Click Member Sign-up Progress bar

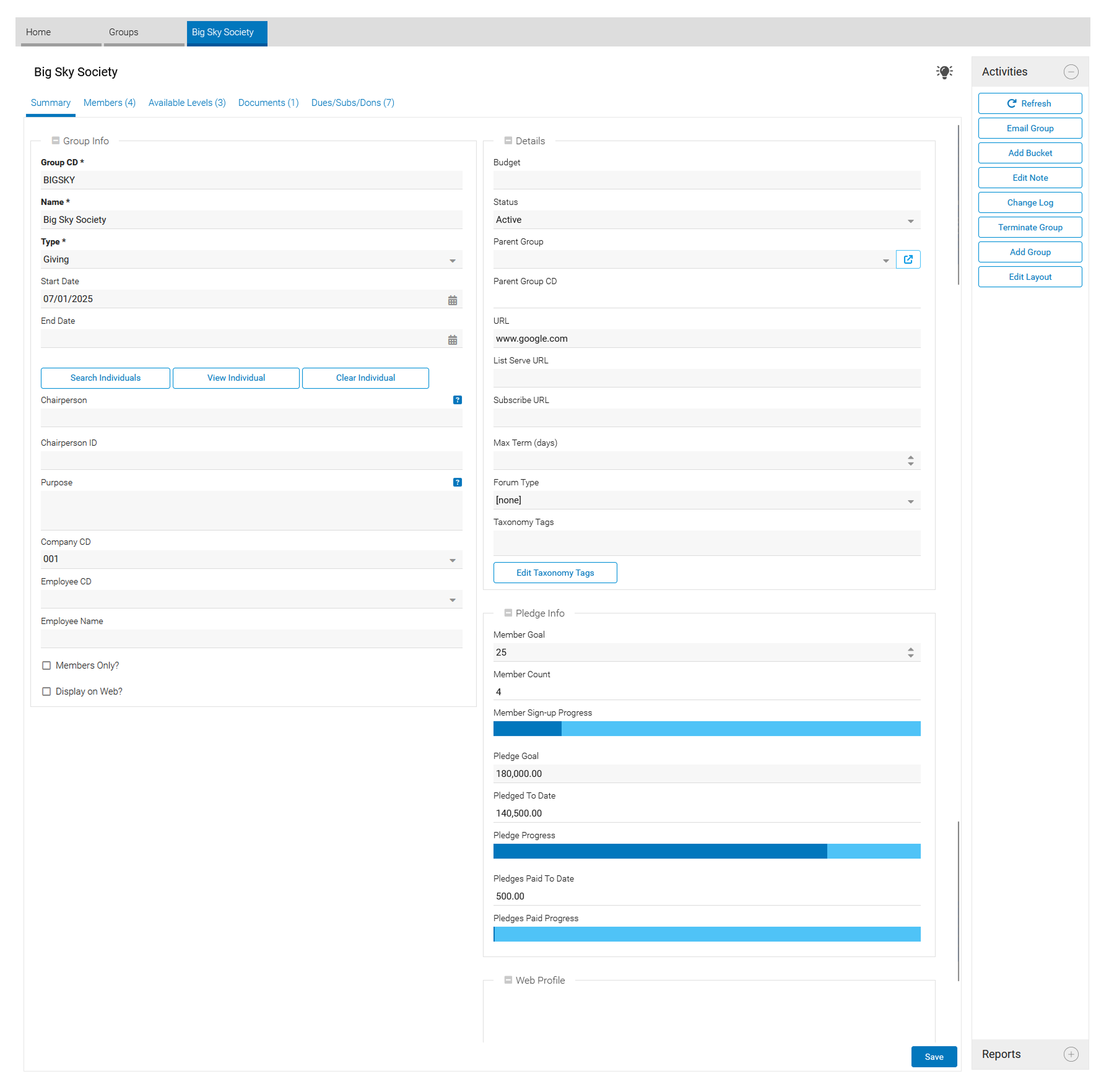tap(707, 729)
